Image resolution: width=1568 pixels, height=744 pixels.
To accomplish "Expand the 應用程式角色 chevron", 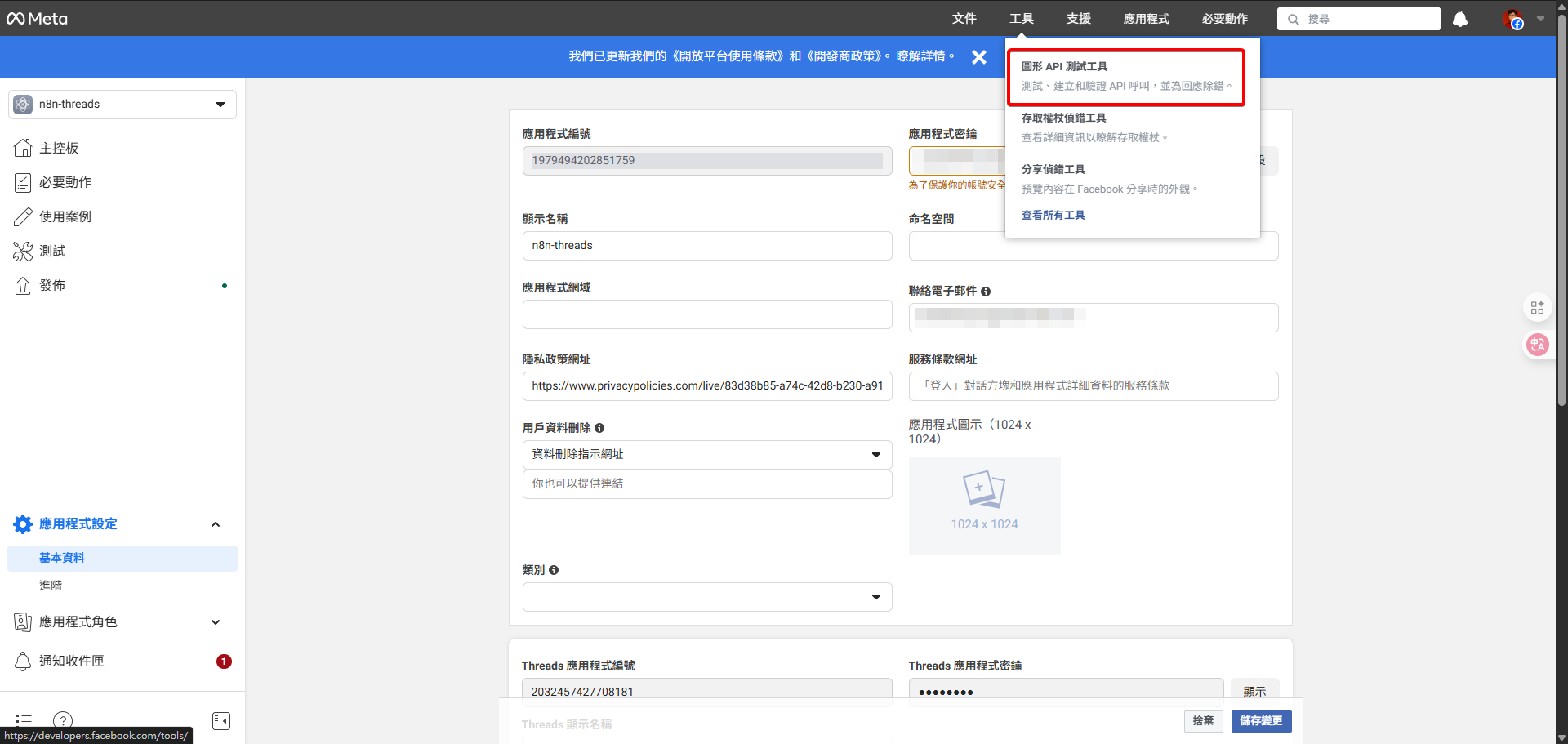I will point(216,621).
